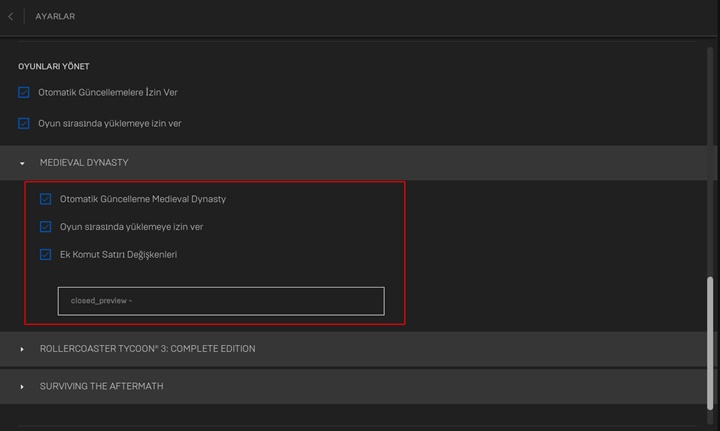Toggle Medieval Dynasty's Oyun sırasında yüklemeye checkbox
Screen dimensions: 720x431
click(x=45, y=227)
